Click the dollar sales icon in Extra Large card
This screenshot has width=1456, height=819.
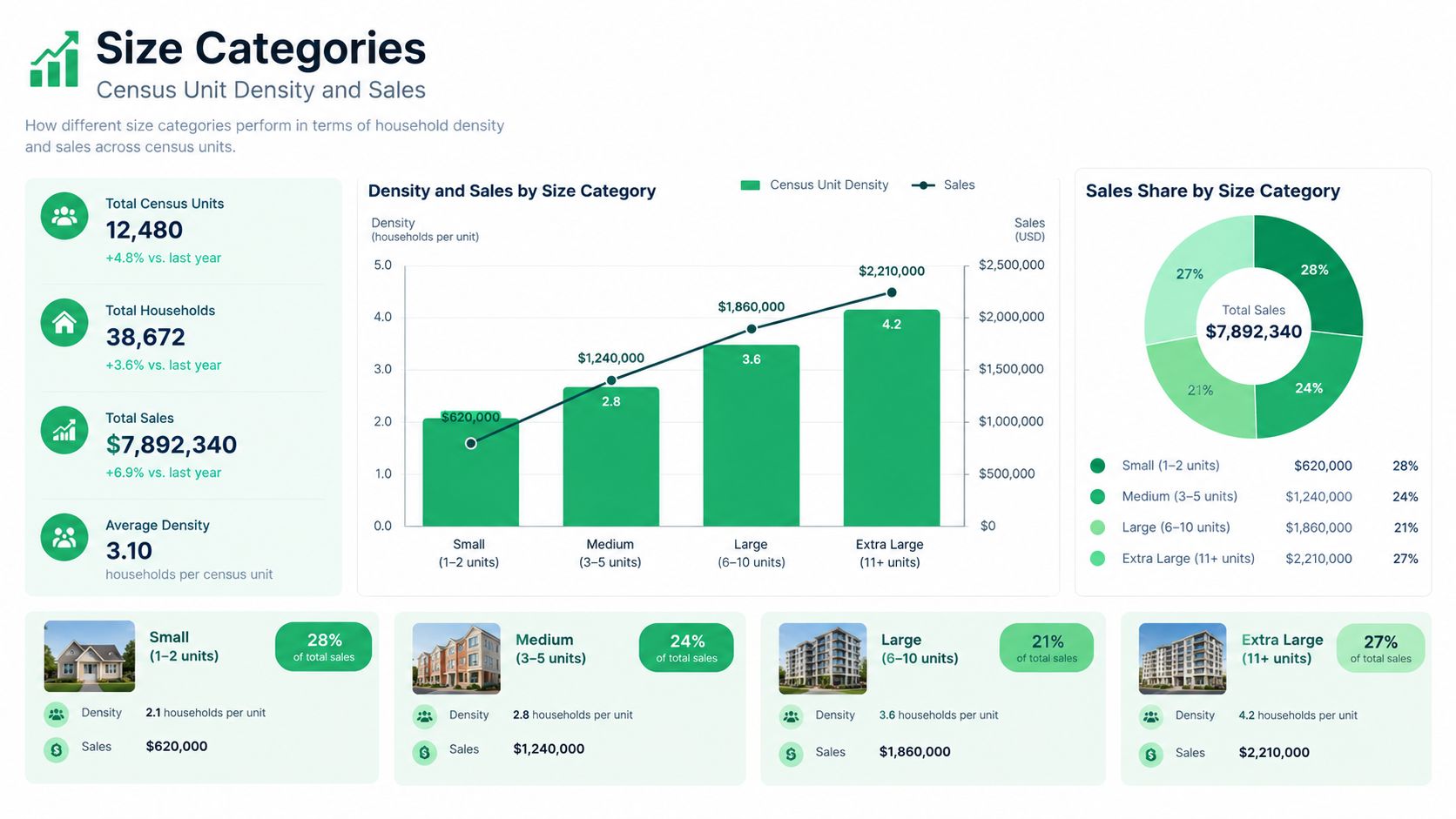1151,755
